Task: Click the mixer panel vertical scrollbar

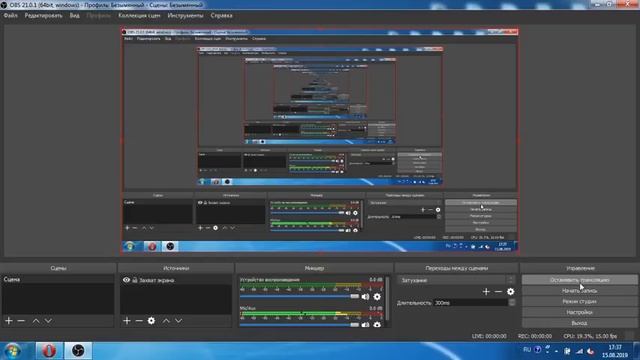Action: coord(387,299)
